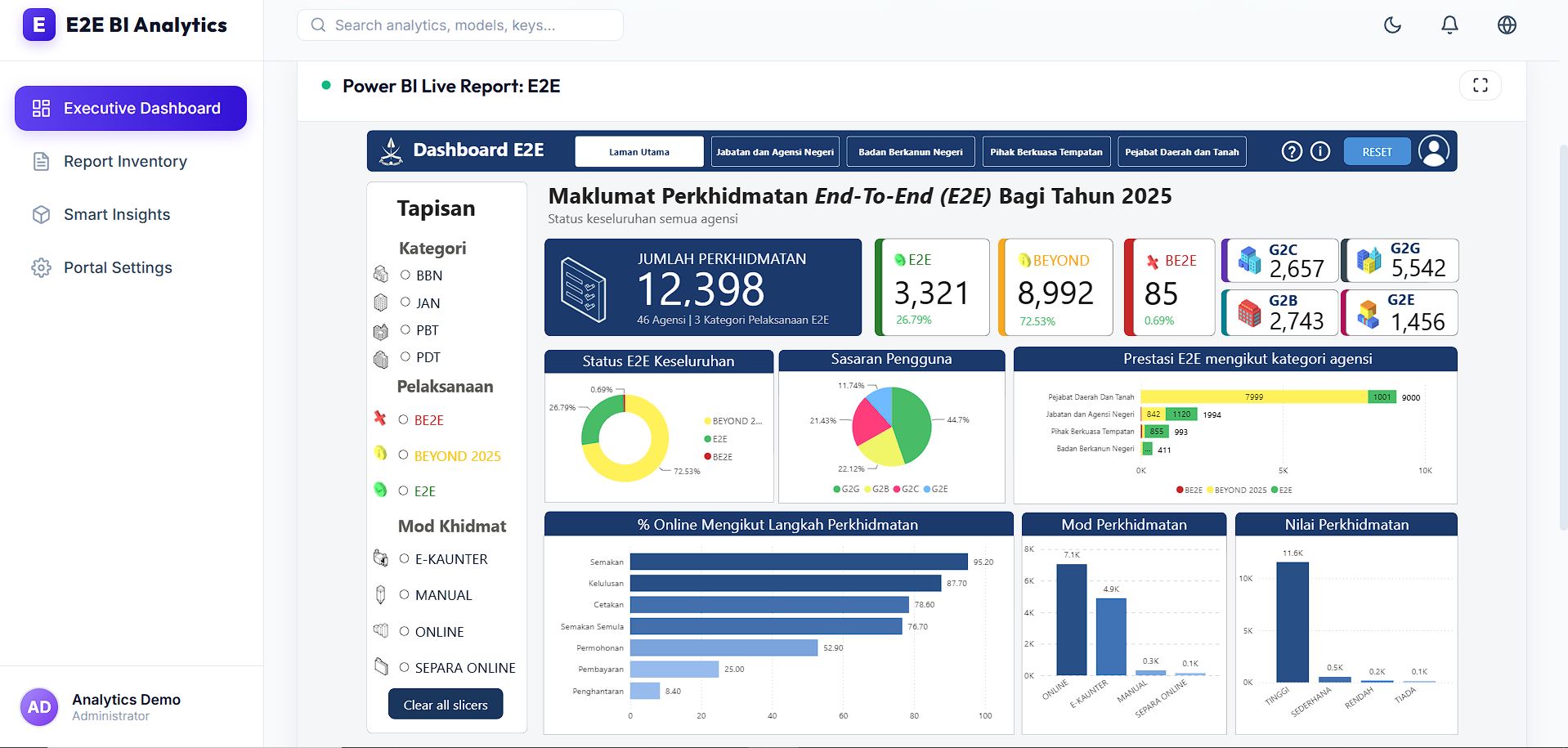Click green E2E slicer icon
This screenshot has height=748, width=1568.
[x=380, y=489]
